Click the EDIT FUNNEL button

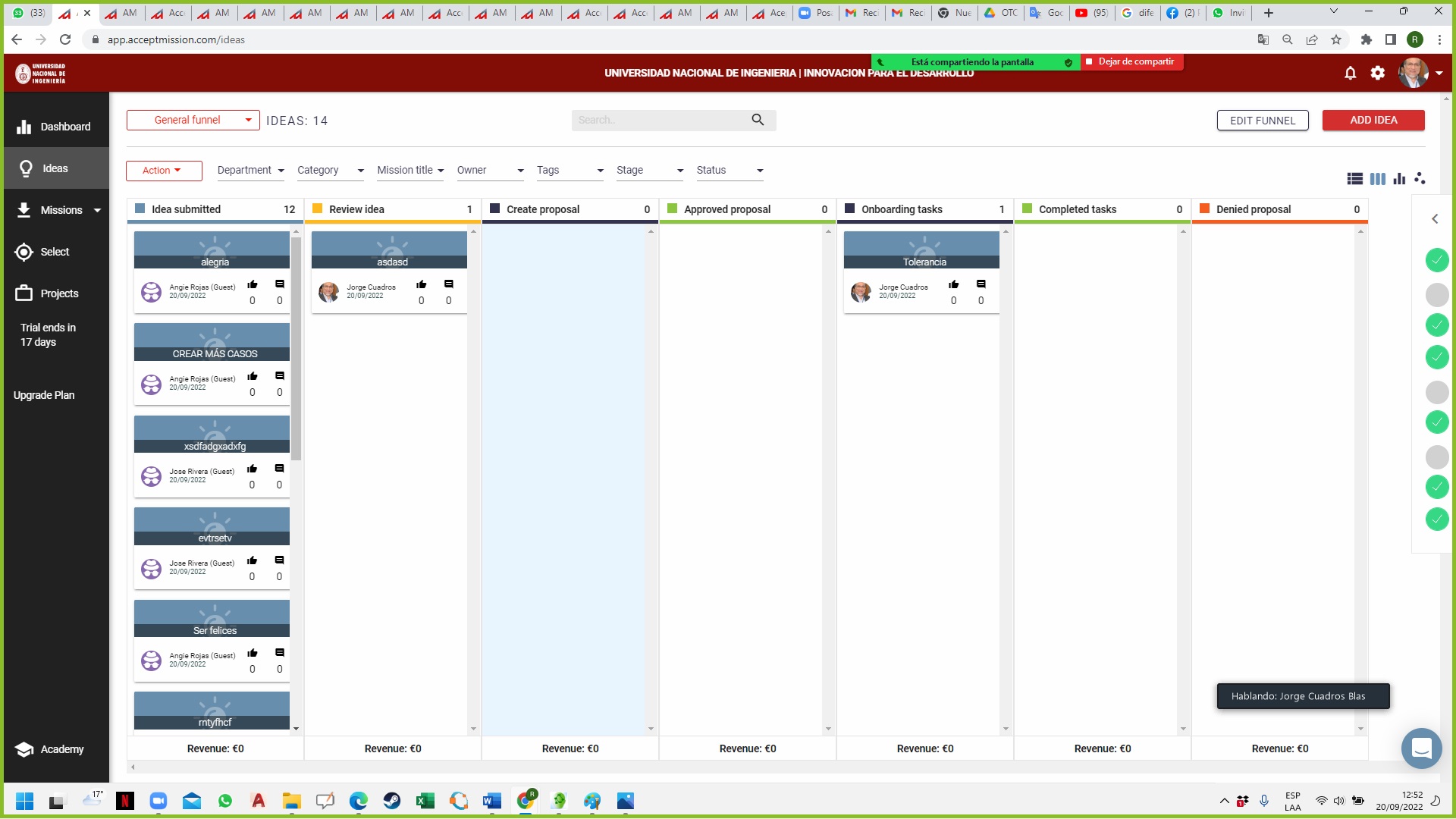click(x=1262, y=121)
